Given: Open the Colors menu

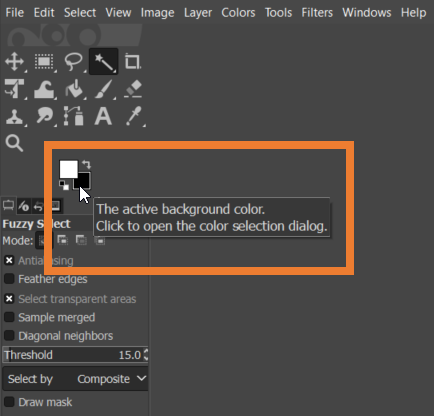Looking at the screenshot, I should click(x=238, y=13).
